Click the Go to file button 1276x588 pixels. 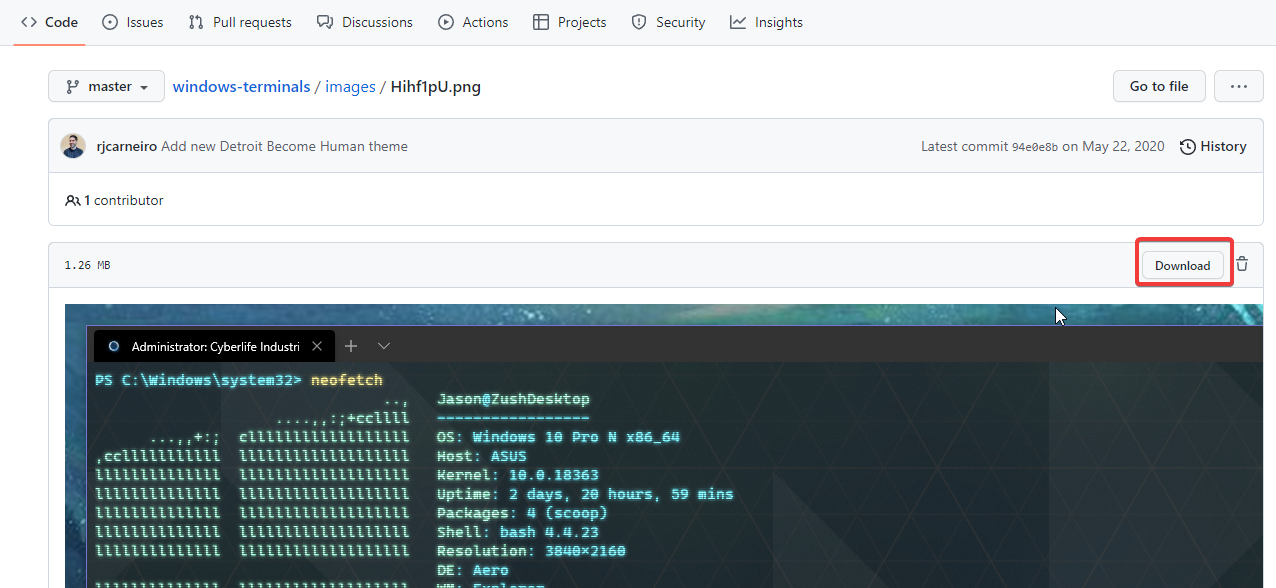1159,86
